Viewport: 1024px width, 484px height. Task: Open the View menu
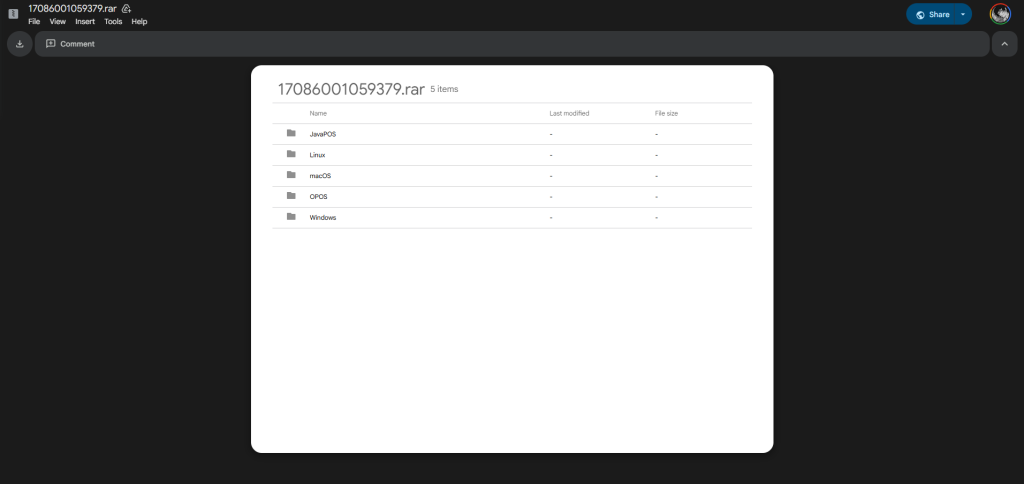[58, 21]
